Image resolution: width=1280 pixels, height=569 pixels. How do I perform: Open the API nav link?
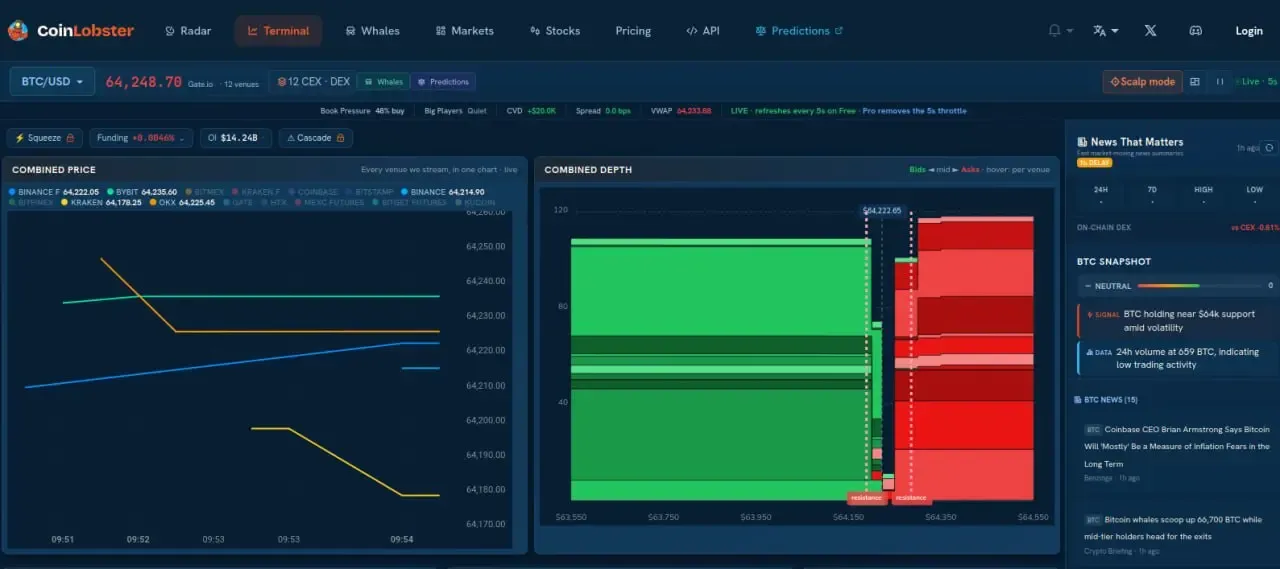click(703, 31)
